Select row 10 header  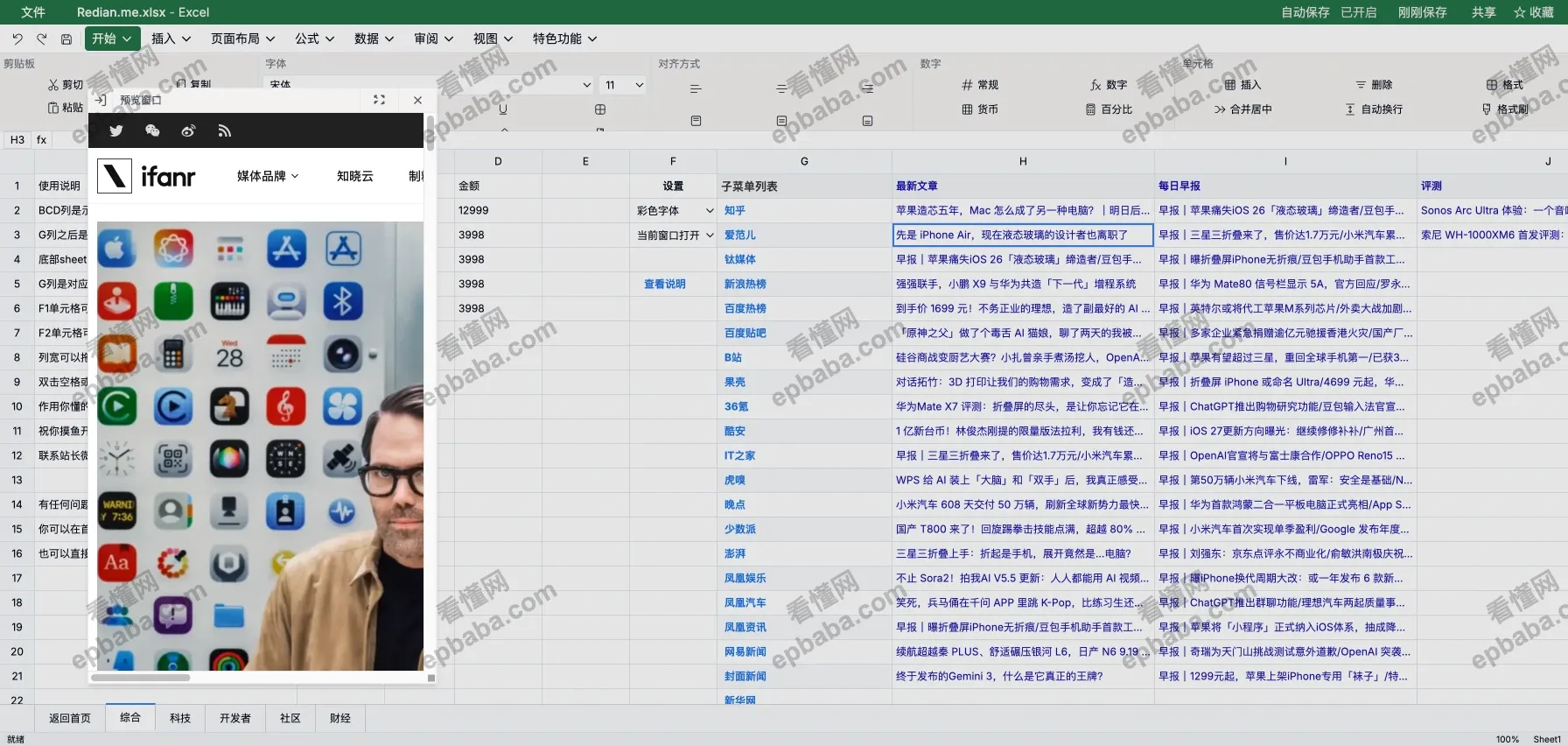pos(17,406)
